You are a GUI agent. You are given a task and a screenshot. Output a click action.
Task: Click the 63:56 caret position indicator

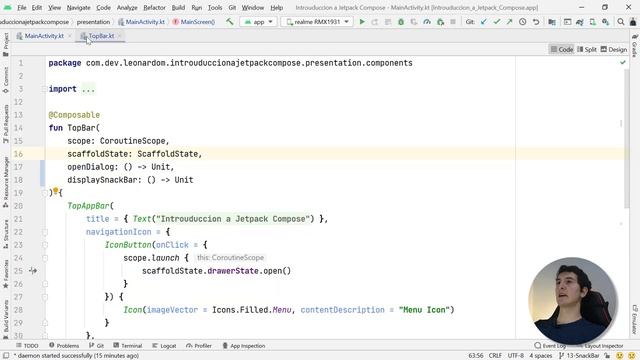(x=476, y=356)
